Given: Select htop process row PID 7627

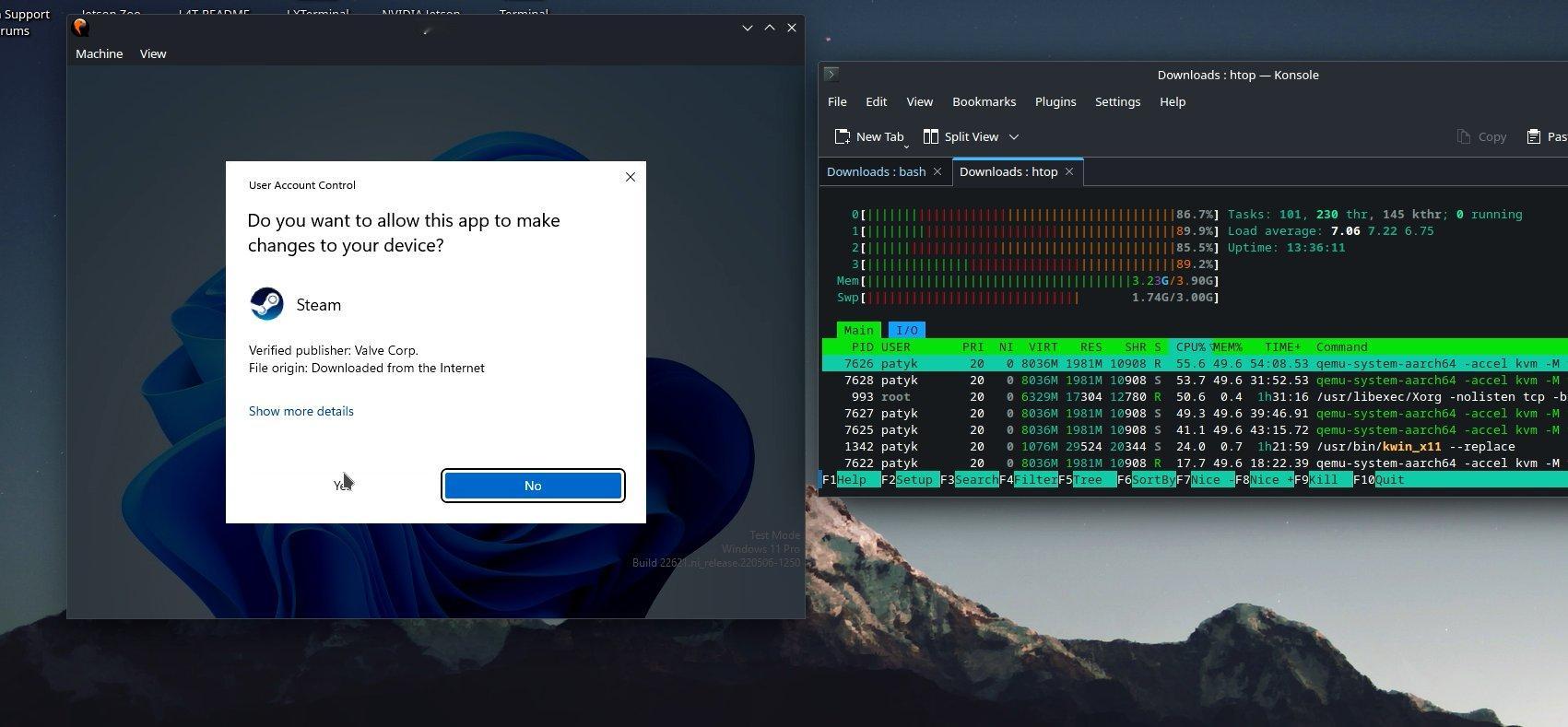Looking at the screenshot, I should click(1195, 413).
